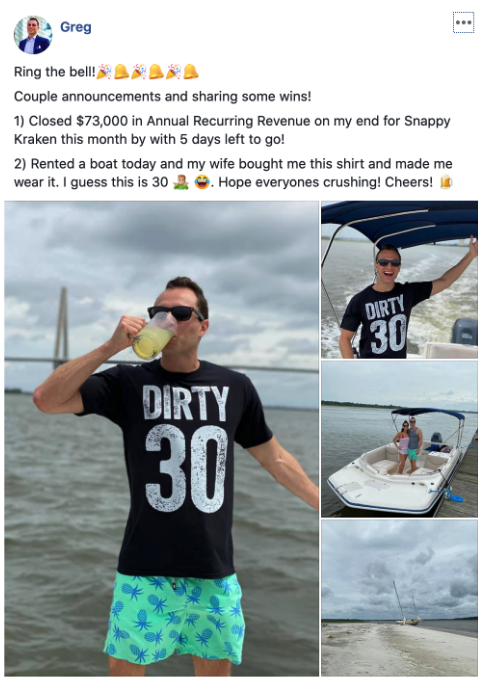Click the last bell emoji on first line
Viewport: 489px width, 687px height.
191,71
